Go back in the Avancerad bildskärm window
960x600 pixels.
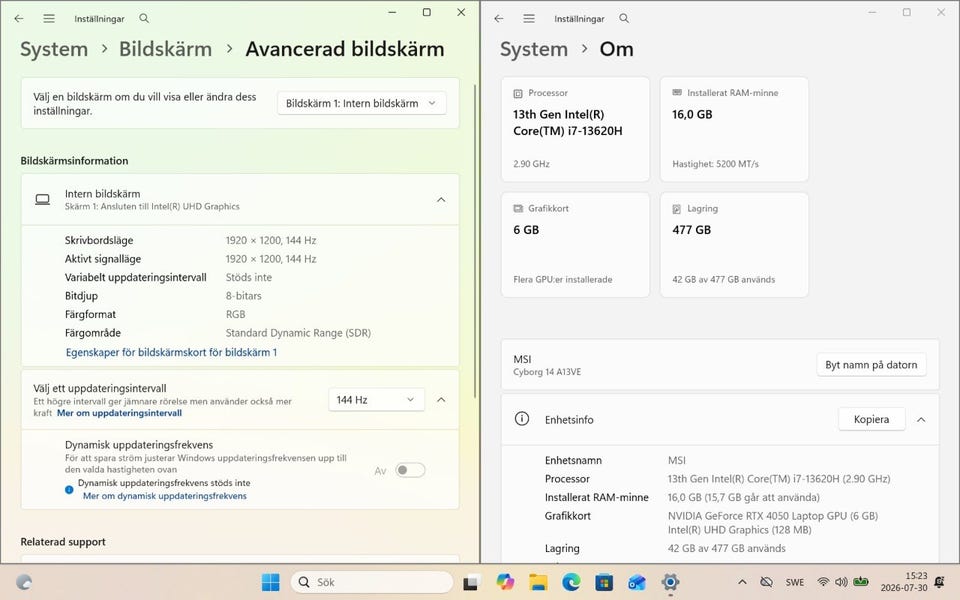(19, 18)
